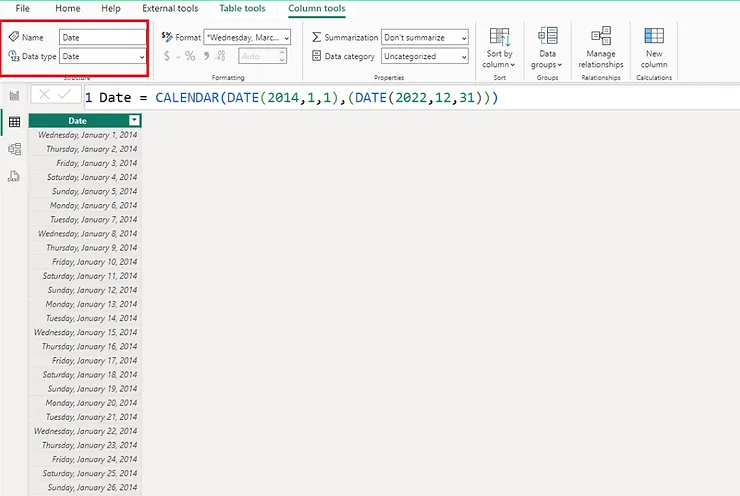Apply thousands separator comma format
This screenshot has height=496, width=740.
[x=207, y=57]
